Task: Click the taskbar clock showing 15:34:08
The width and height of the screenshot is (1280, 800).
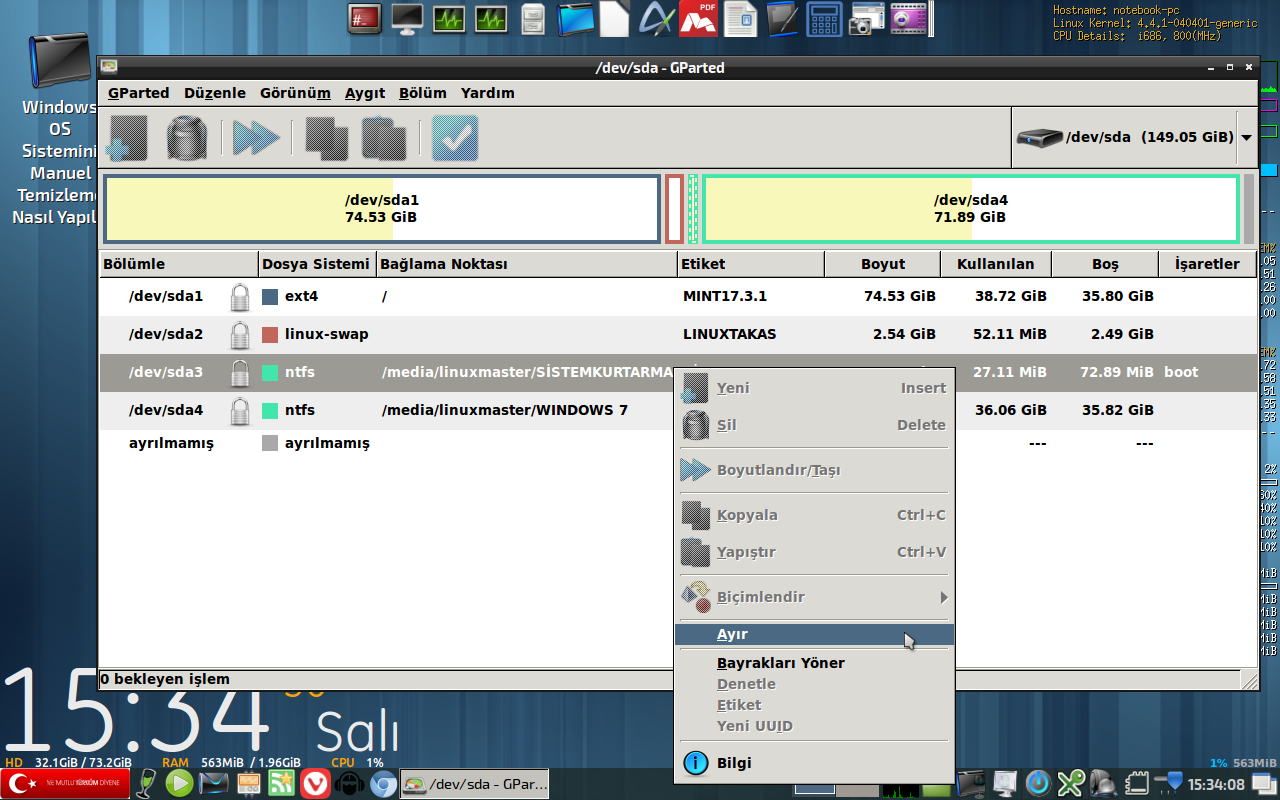Action: (1217, 785)
